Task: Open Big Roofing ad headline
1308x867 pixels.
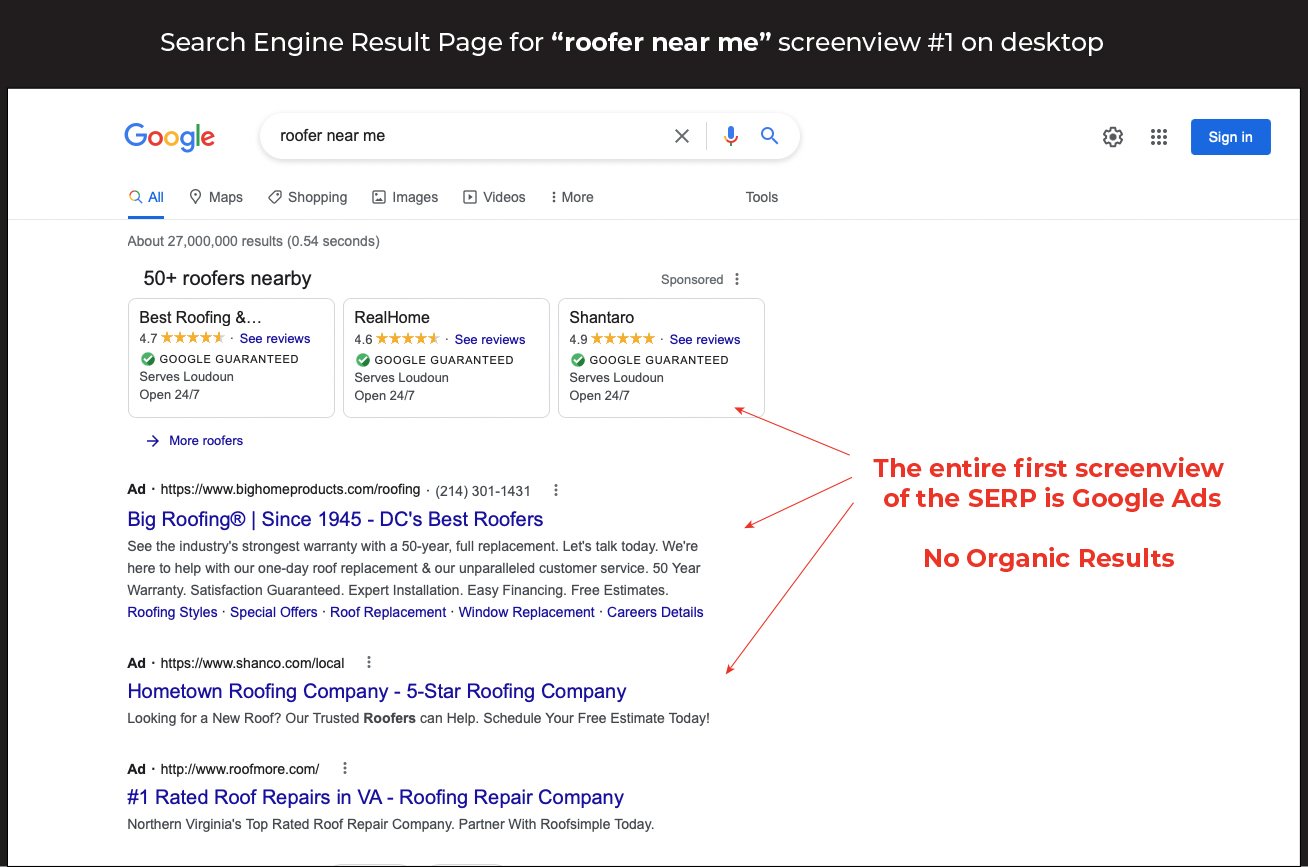Action: [x=335, y=519]
